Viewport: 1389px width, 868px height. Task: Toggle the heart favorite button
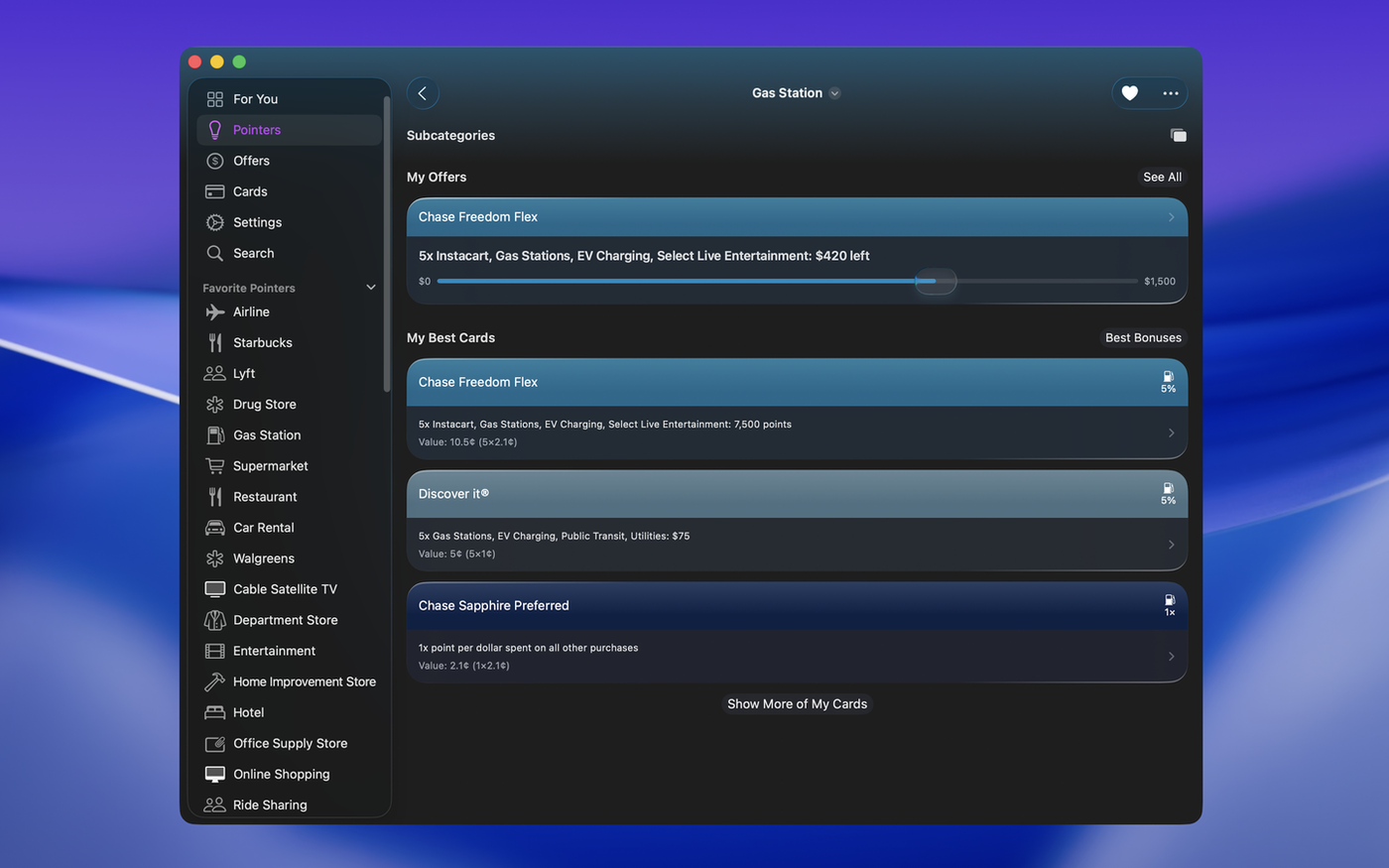tap(1129, 93)
